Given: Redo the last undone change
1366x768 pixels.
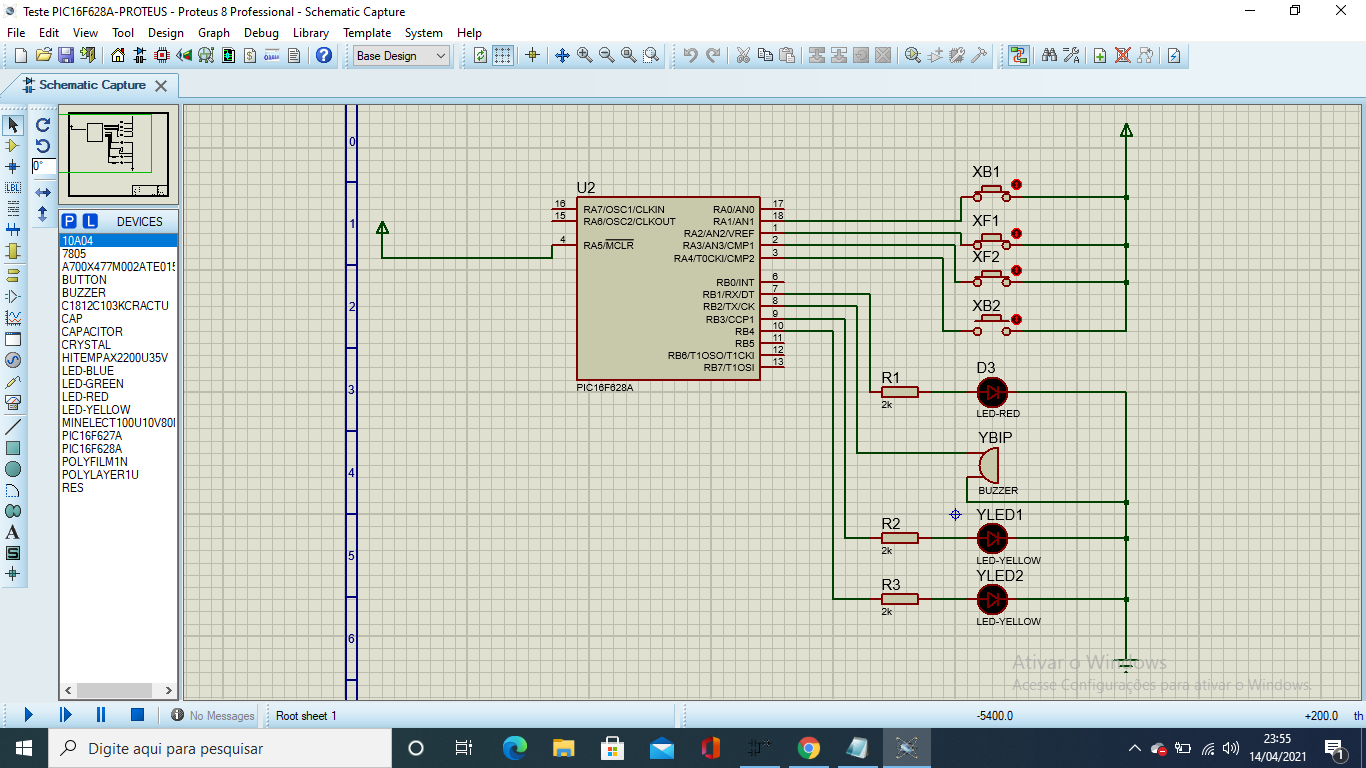Looking at the screenshot, I should point(712,55).
